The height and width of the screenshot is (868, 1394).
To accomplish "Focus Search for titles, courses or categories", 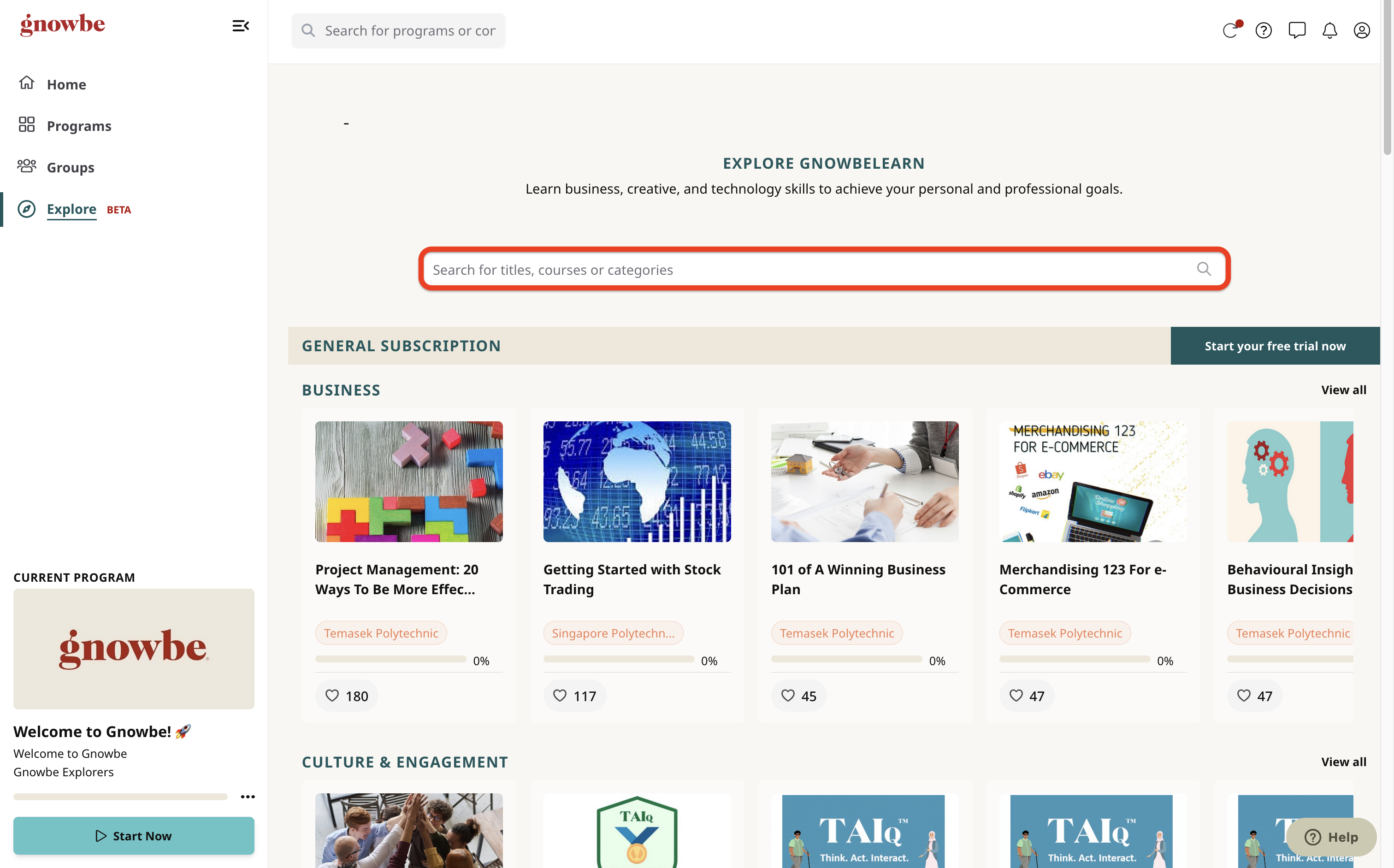I will point(824,269).
